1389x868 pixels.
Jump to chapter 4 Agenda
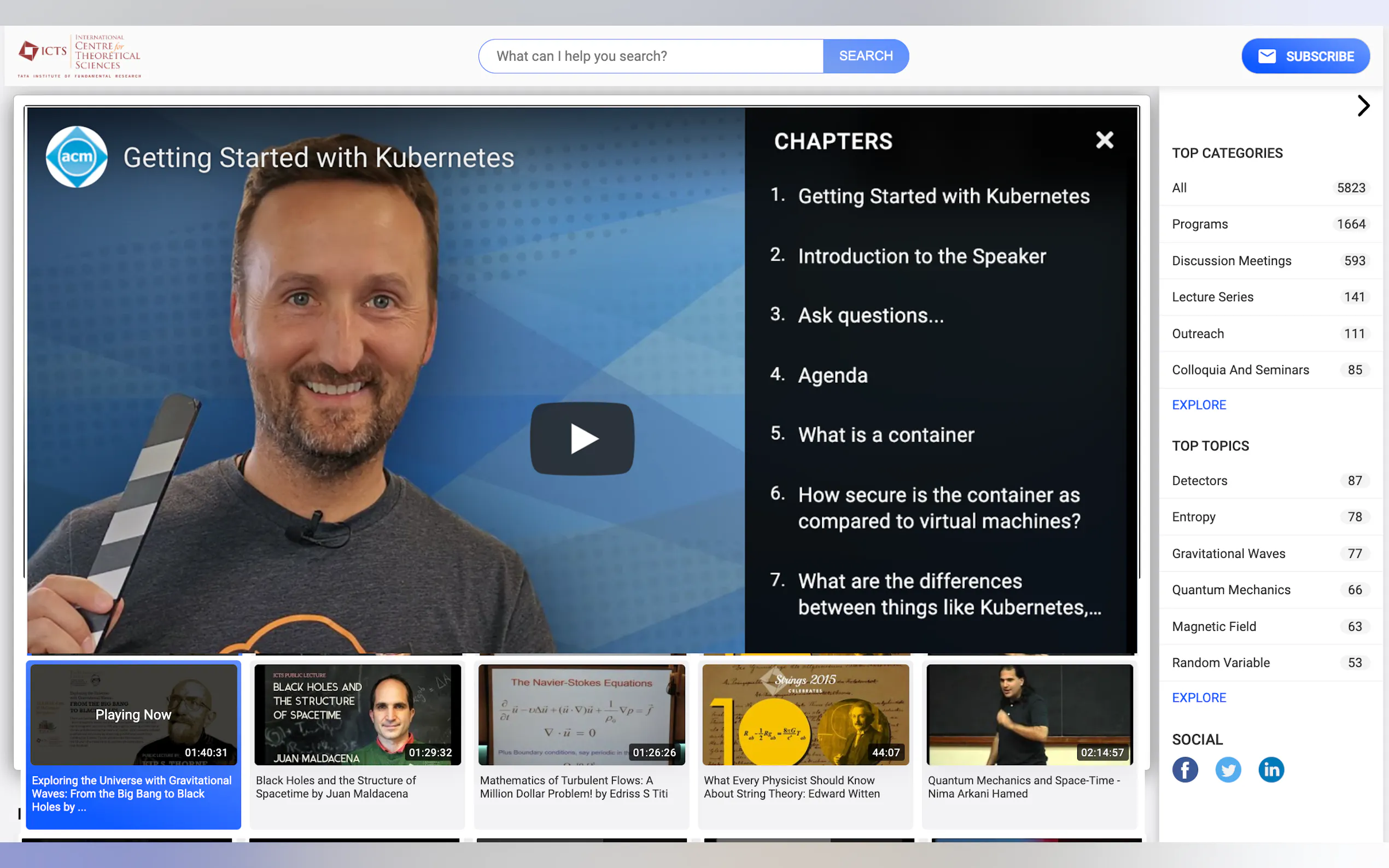pos(832,376)
